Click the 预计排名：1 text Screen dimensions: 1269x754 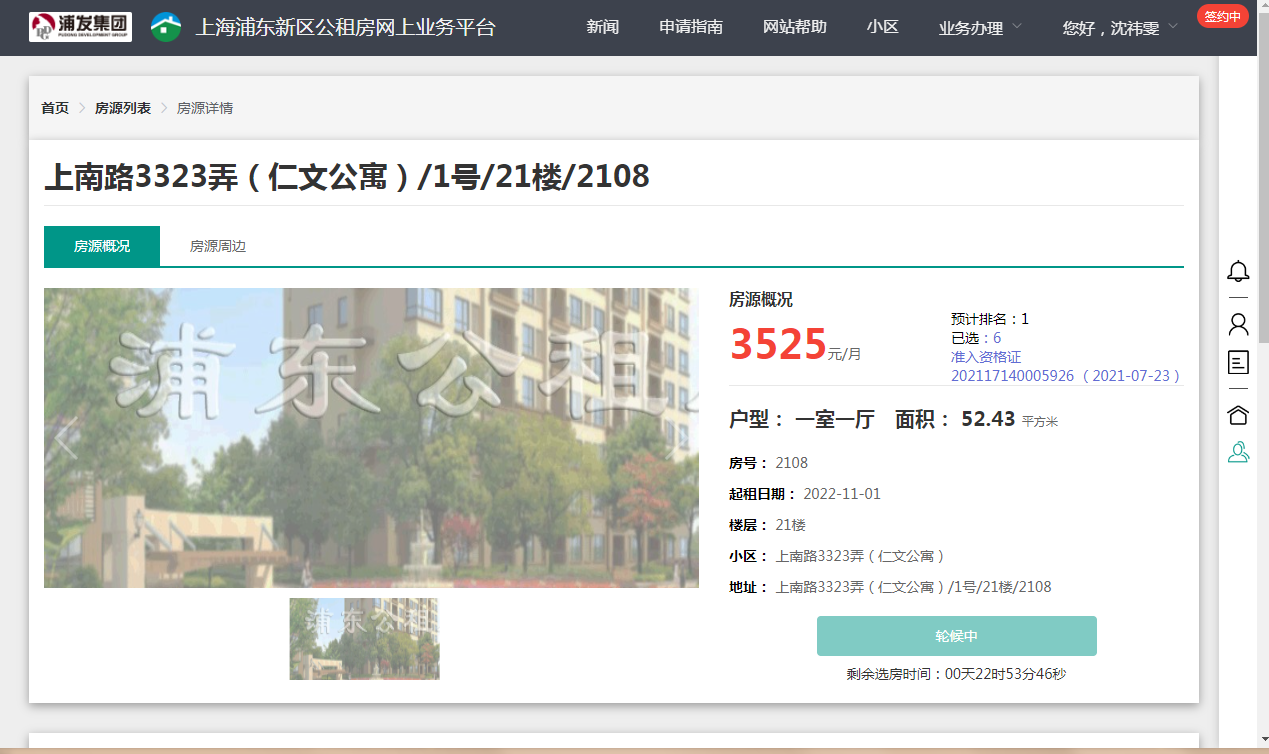[x=990, y=319]
